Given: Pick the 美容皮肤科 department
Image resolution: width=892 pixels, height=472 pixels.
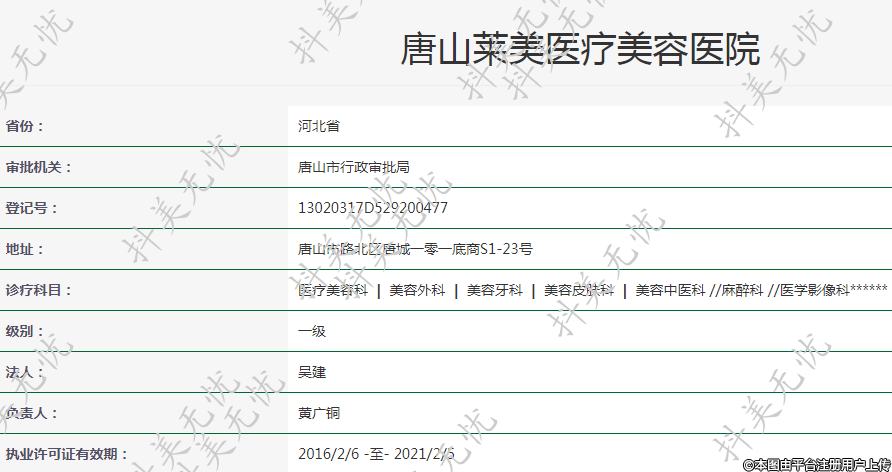Looking at the screenshot, I should pos(578,290).
